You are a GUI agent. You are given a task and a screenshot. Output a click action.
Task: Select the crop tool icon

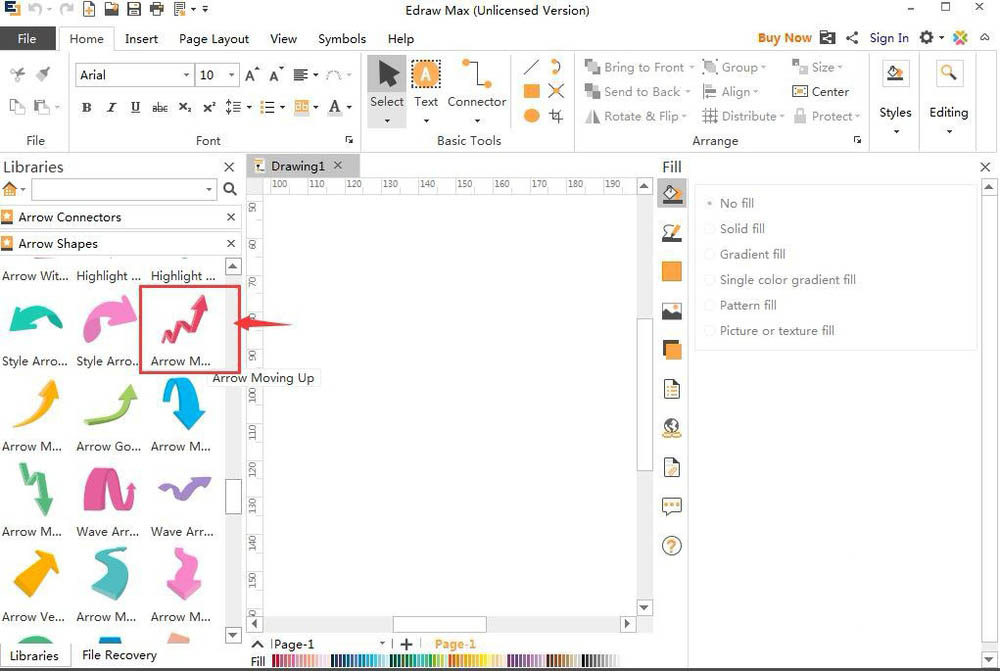coord(556,116)
